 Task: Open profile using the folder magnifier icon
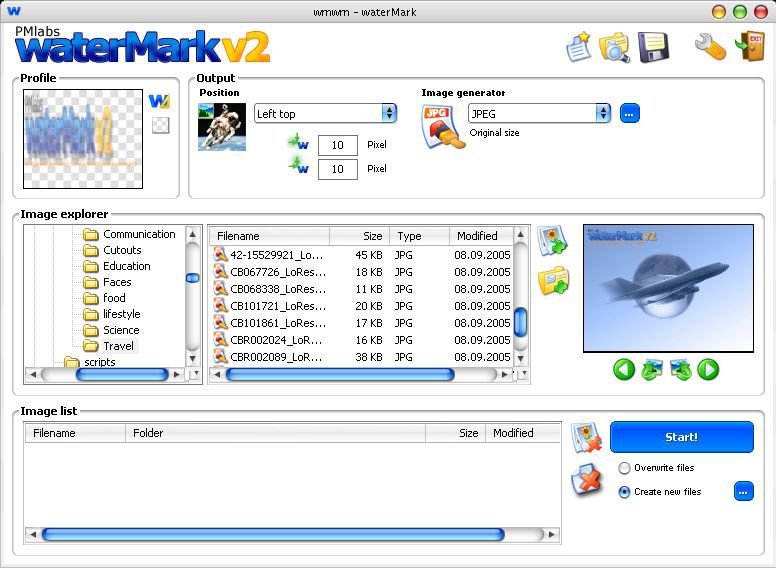point(614,47)
